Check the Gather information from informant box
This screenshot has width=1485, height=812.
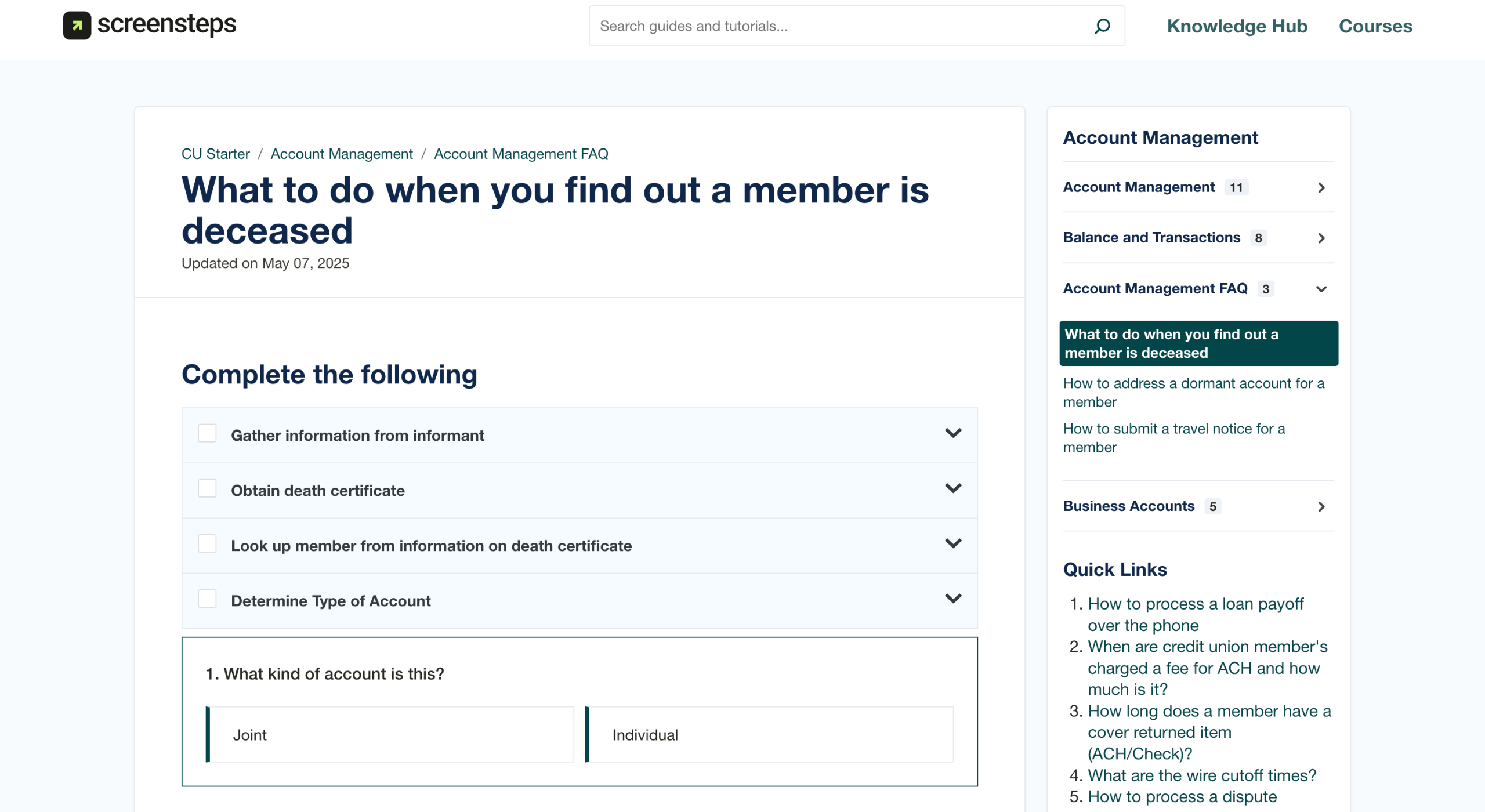coord(207,434)
